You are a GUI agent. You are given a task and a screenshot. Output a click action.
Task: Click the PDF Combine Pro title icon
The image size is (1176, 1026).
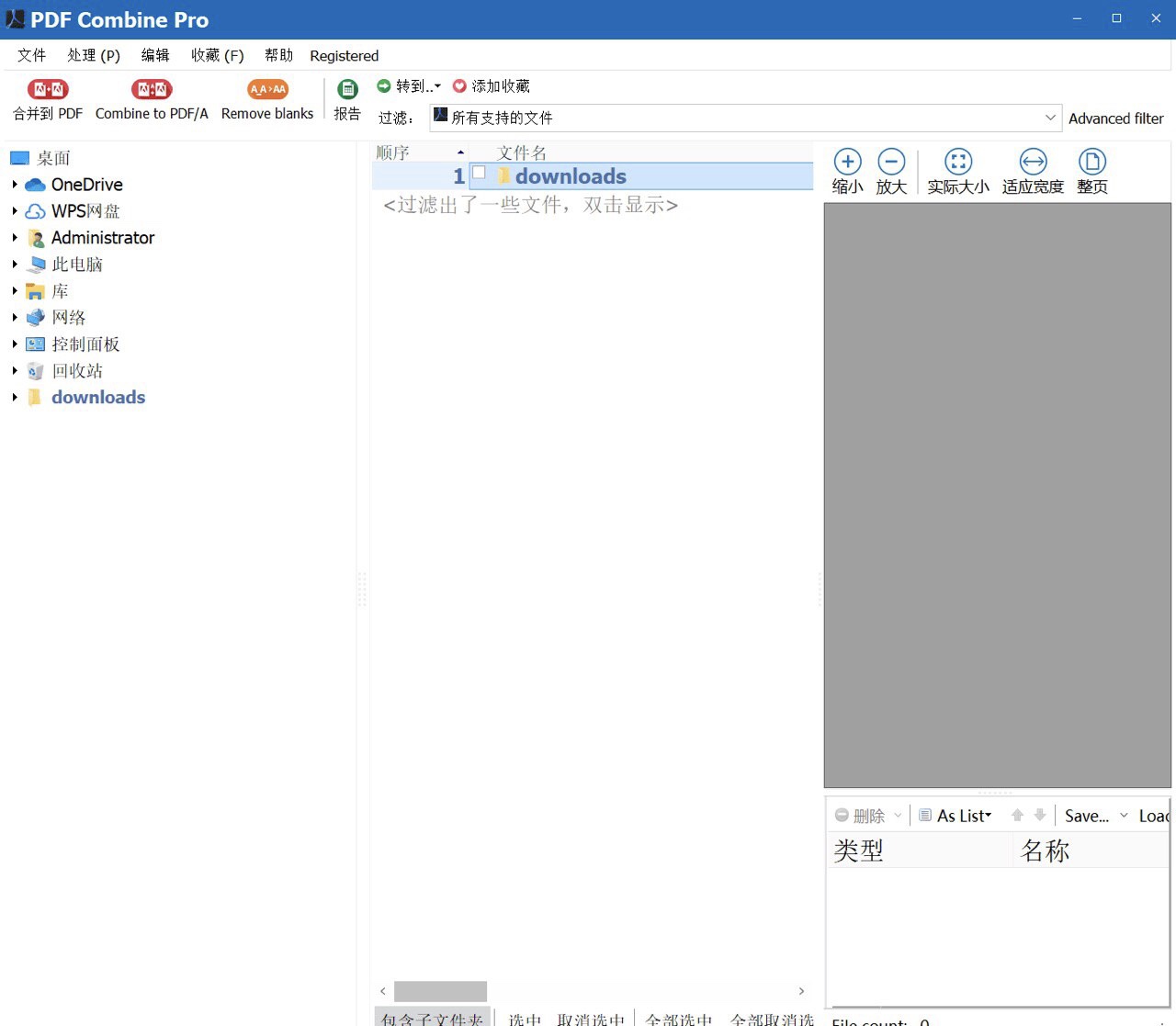point(15,19)
